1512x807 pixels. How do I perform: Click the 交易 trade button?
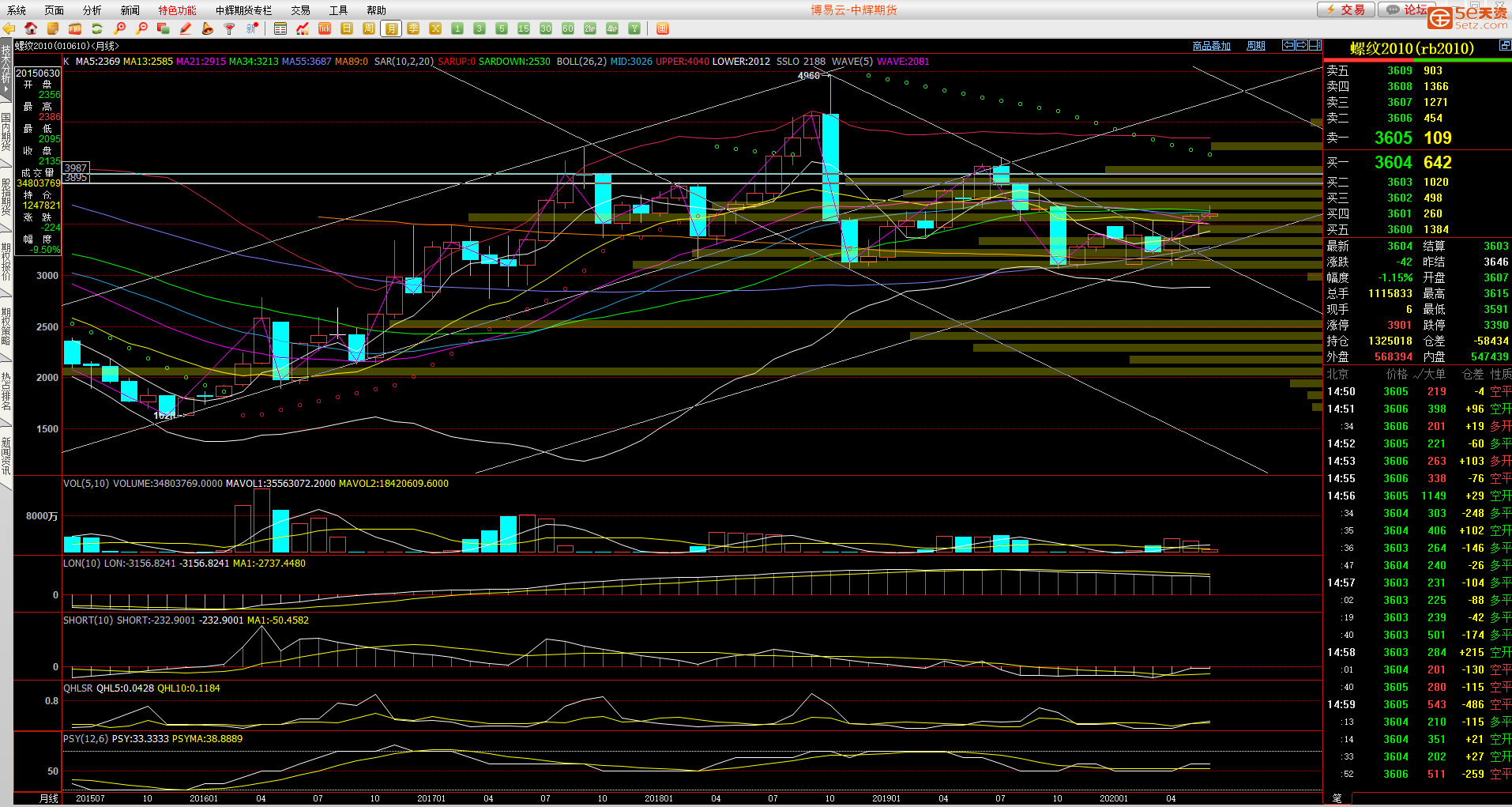[x=1345, y=9]
